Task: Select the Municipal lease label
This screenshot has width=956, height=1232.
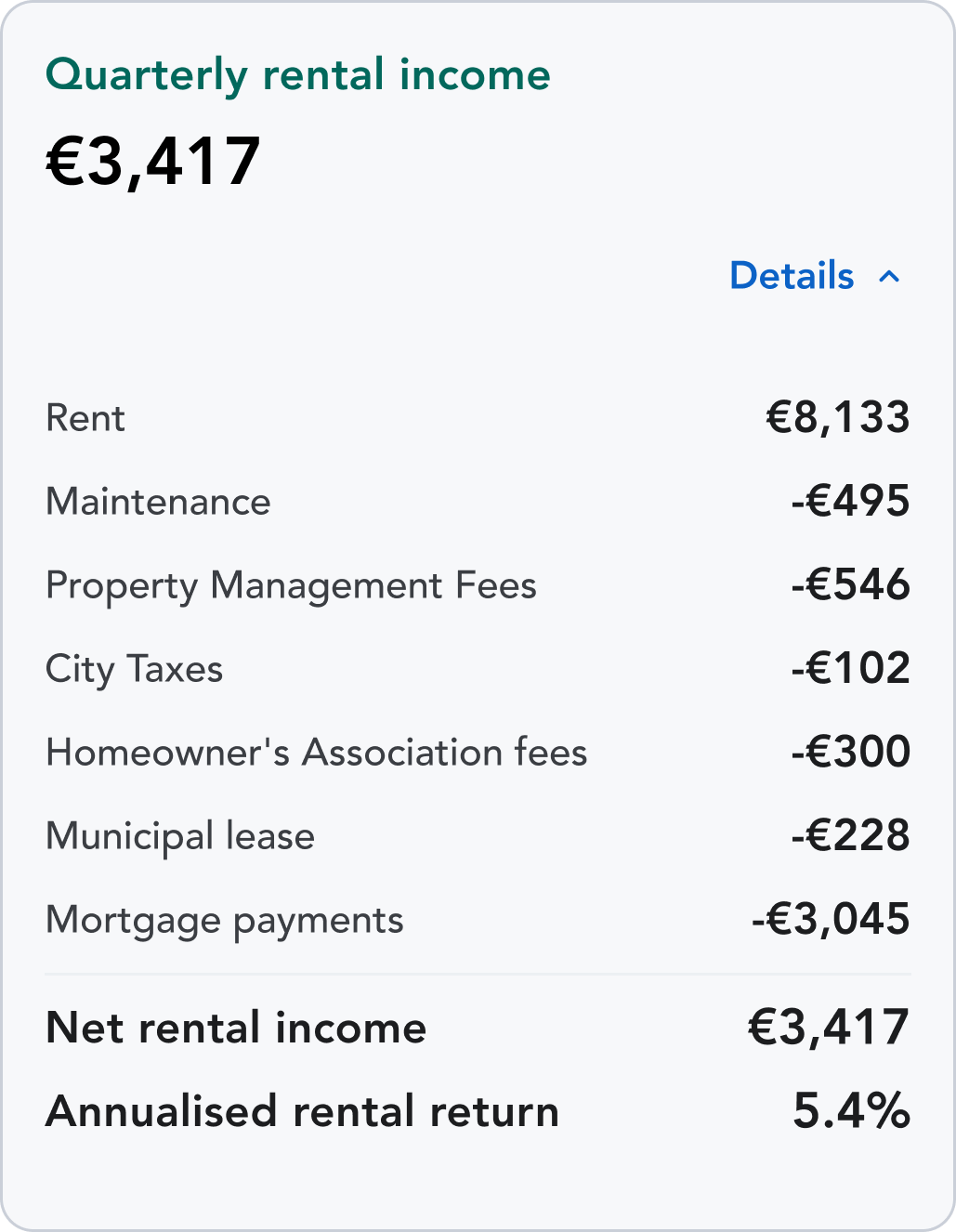Action: pos(180,836)
